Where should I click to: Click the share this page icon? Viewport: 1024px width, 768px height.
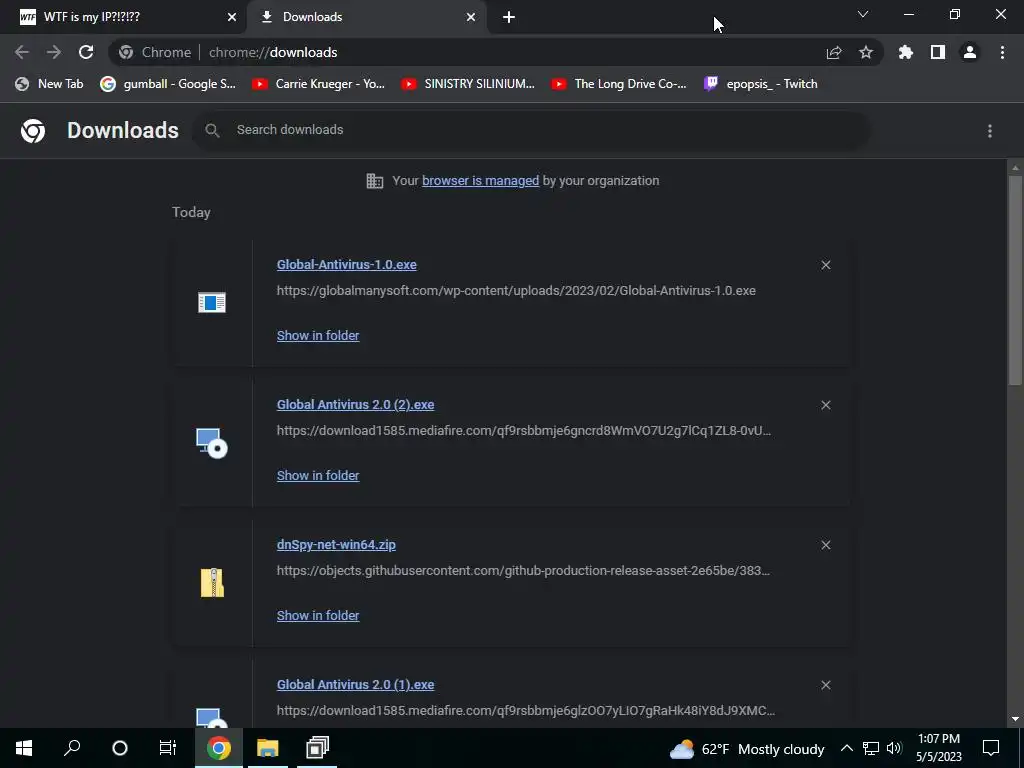click(834, 52)
